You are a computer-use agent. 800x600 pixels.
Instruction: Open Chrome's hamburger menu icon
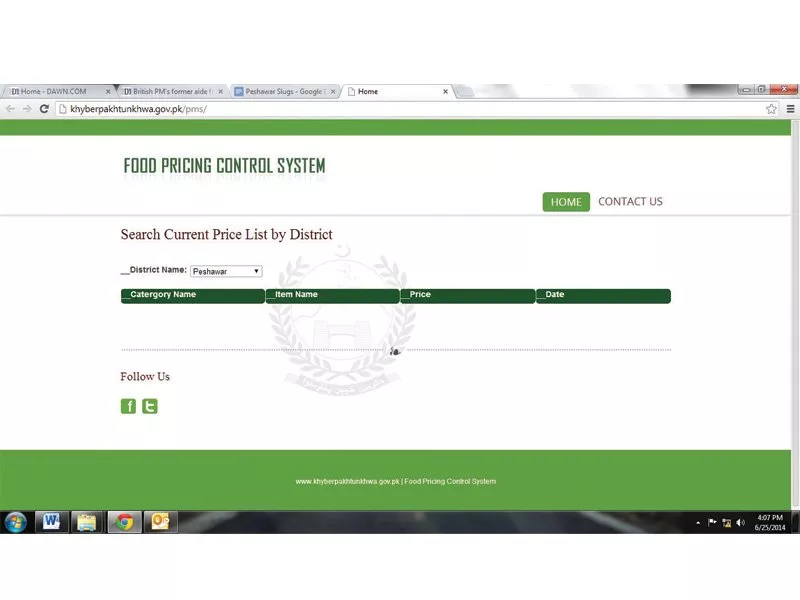click(x=790, y=109)
